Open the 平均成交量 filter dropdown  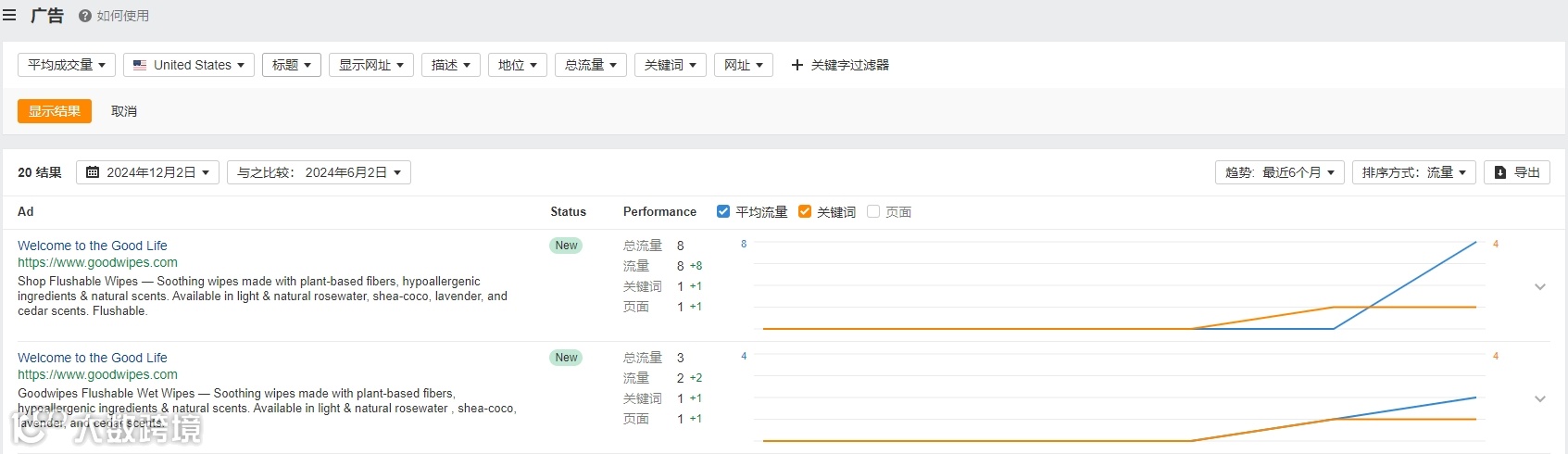point(67,65)
